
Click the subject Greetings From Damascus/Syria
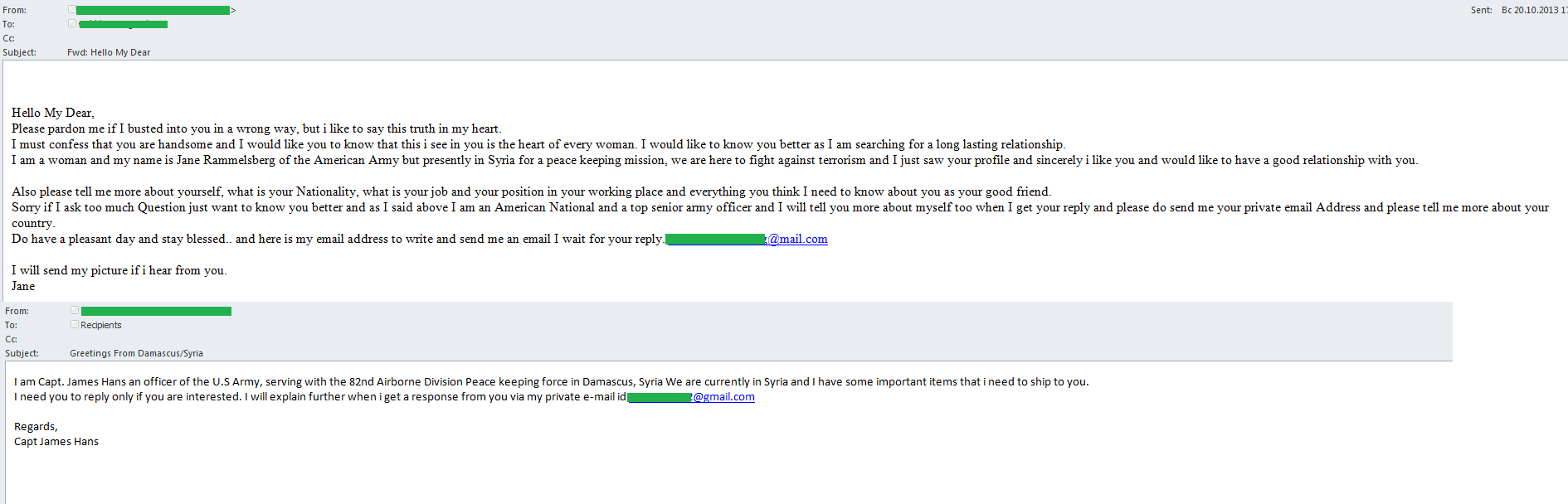pos(136,353)
